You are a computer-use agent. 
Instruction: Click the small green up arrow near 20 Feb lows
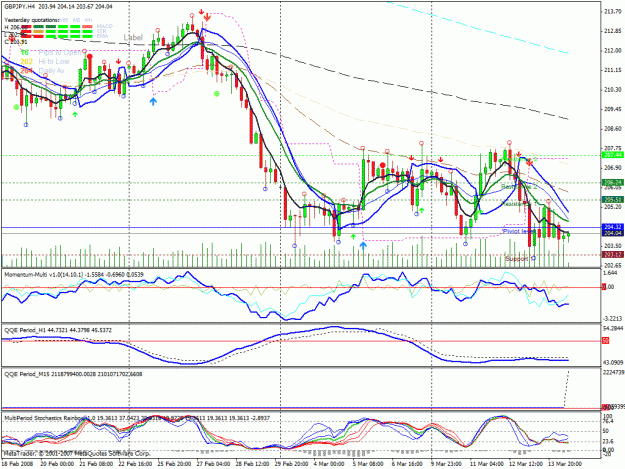point(75,114)
